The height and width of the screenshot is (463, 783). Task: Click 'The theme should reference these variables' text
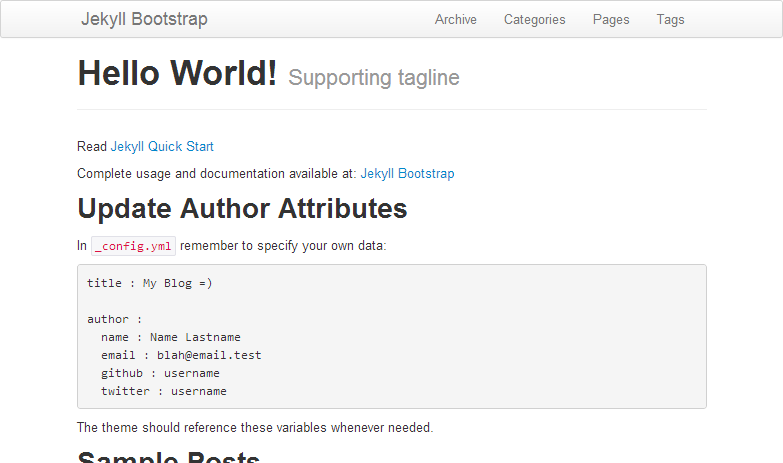pos(255,428)
